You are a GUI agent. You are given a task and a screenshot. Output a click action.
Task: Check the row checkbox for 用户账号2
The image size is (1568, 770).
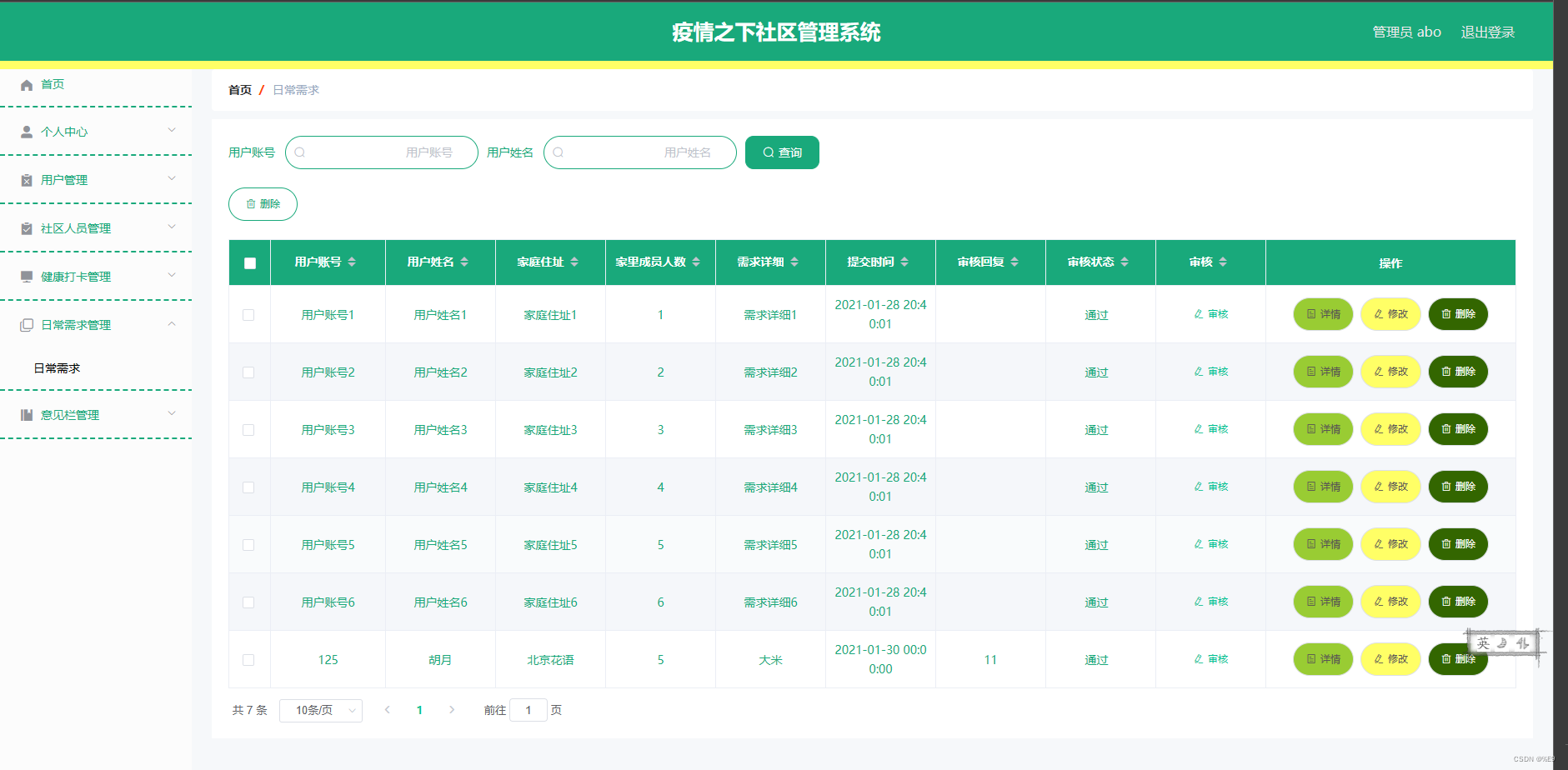click(248, 372)
